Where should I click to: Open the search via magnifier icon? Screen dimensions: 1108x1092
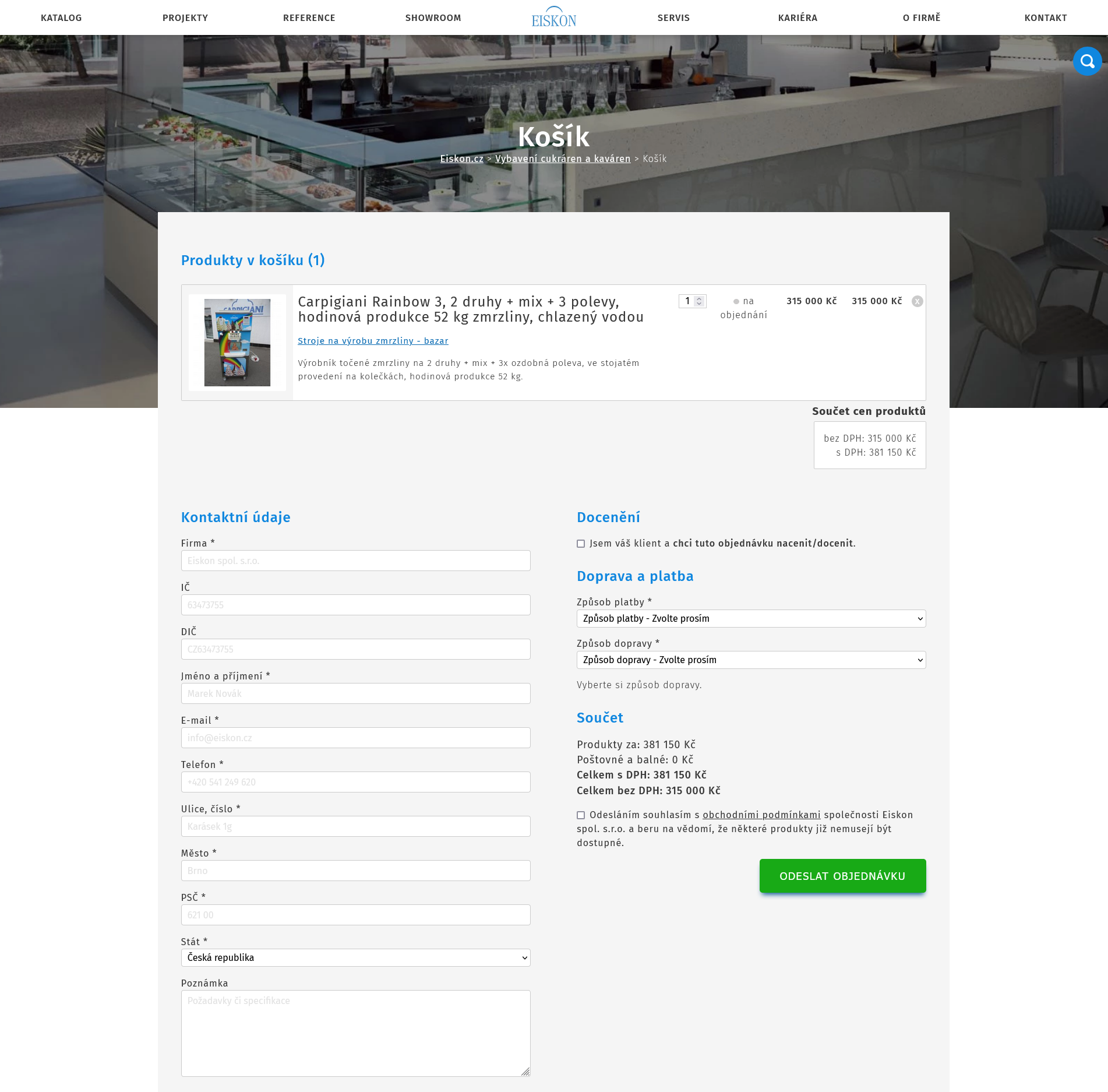[x=1087, y=61]
